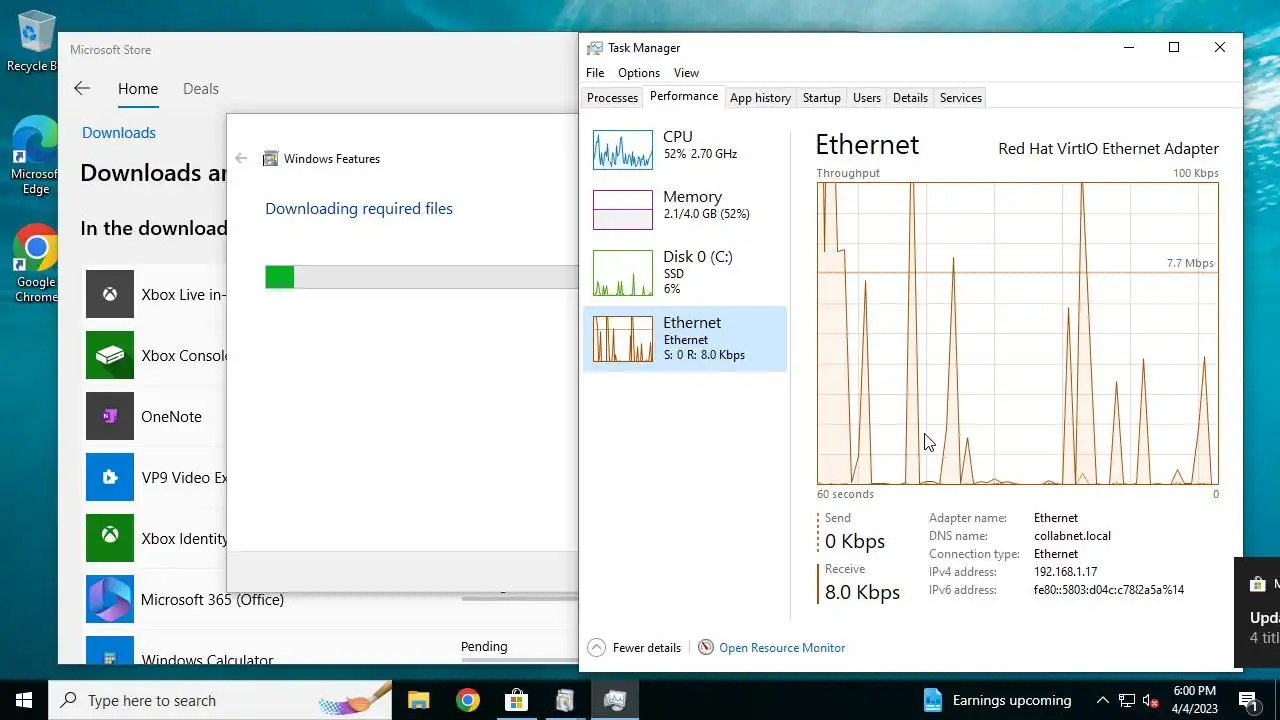The height and width of the screenshot is (720, 1280).
Task: Switch to the Startup tab
Action: (x=822, y=98)
